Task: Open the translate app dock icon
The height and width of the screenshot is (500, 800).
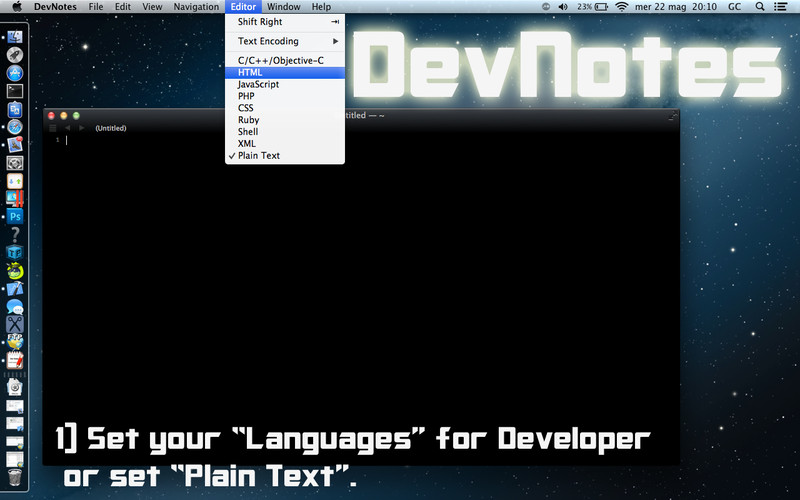Action: [15, 109]
